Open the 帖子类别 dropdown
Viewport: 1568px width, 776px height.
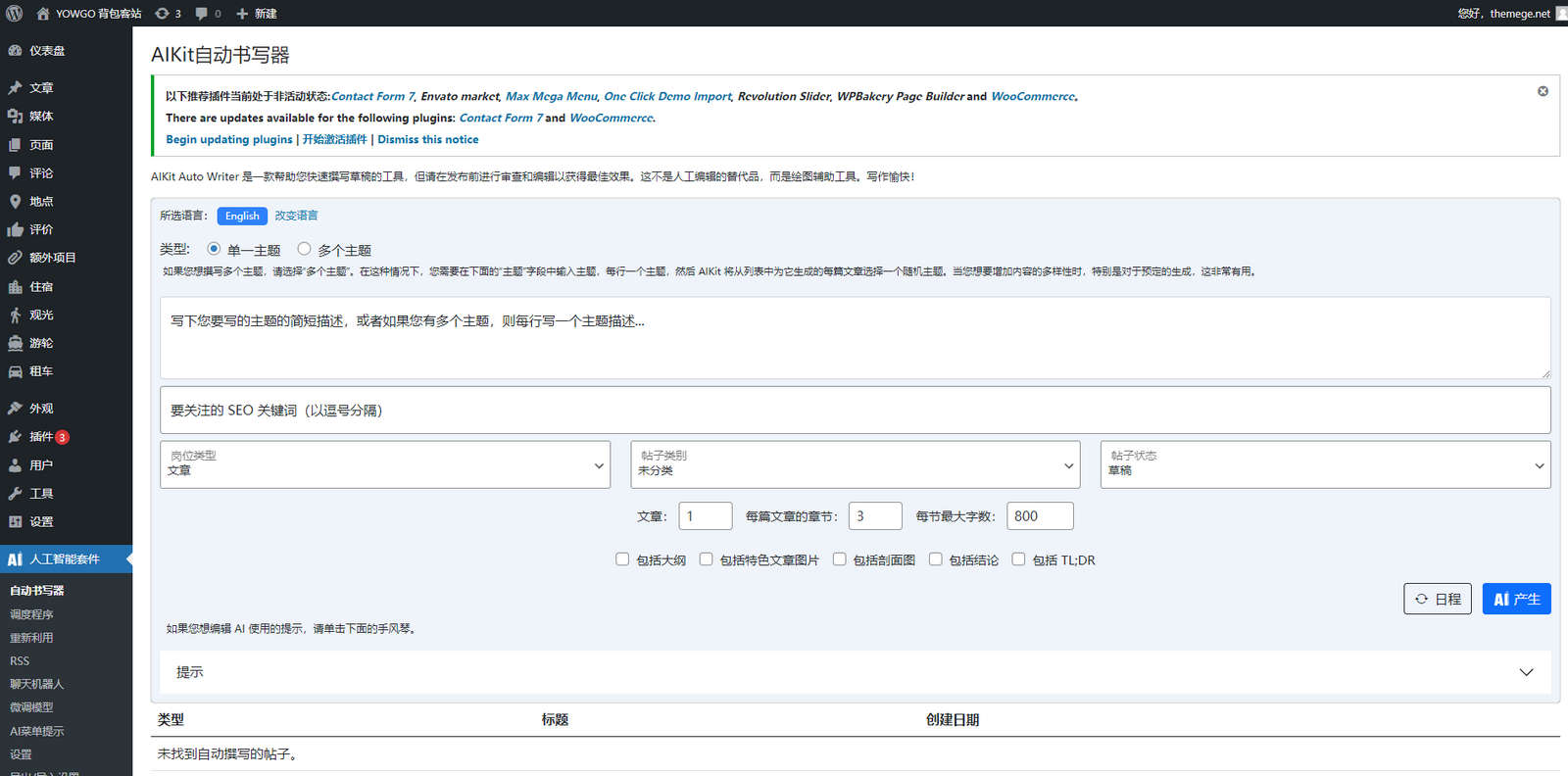[856, 464]
